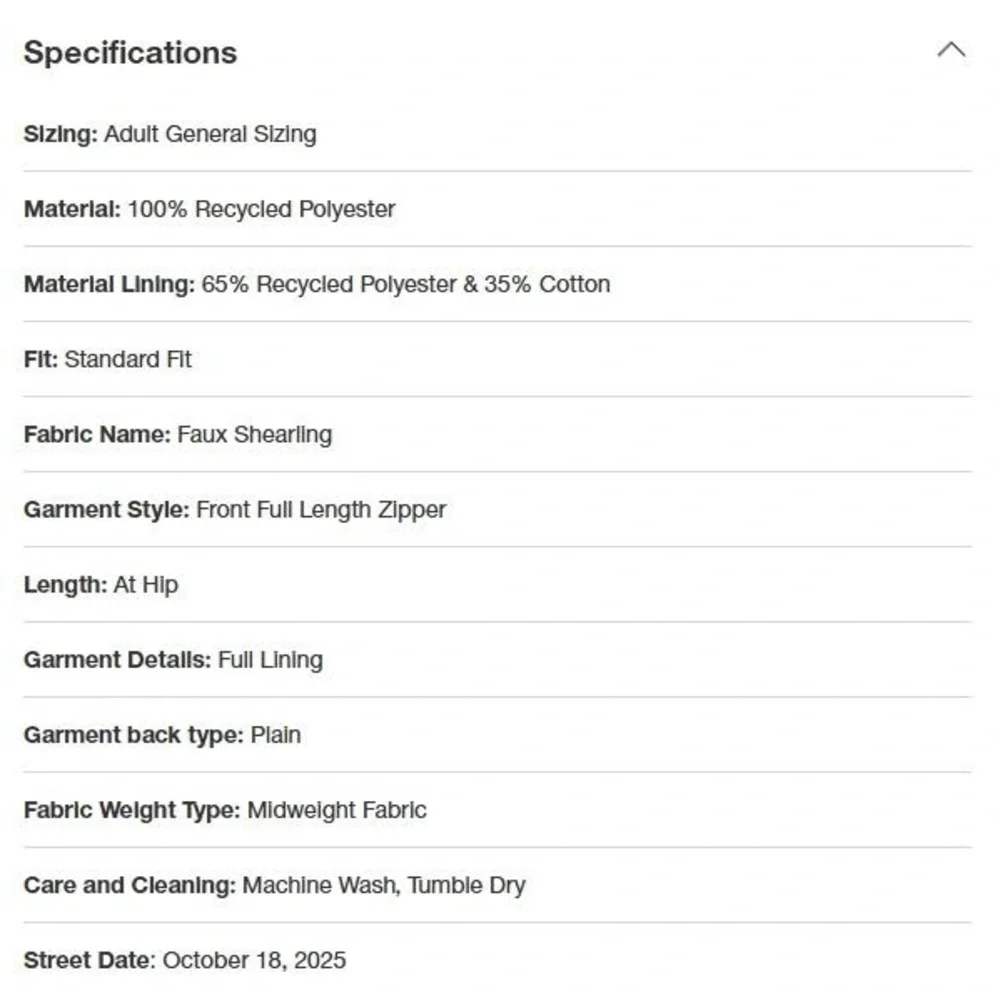Click the Street Date October 18, 2025 row
This screenshot has width=1000, height=1000.
tap(497, 960)
